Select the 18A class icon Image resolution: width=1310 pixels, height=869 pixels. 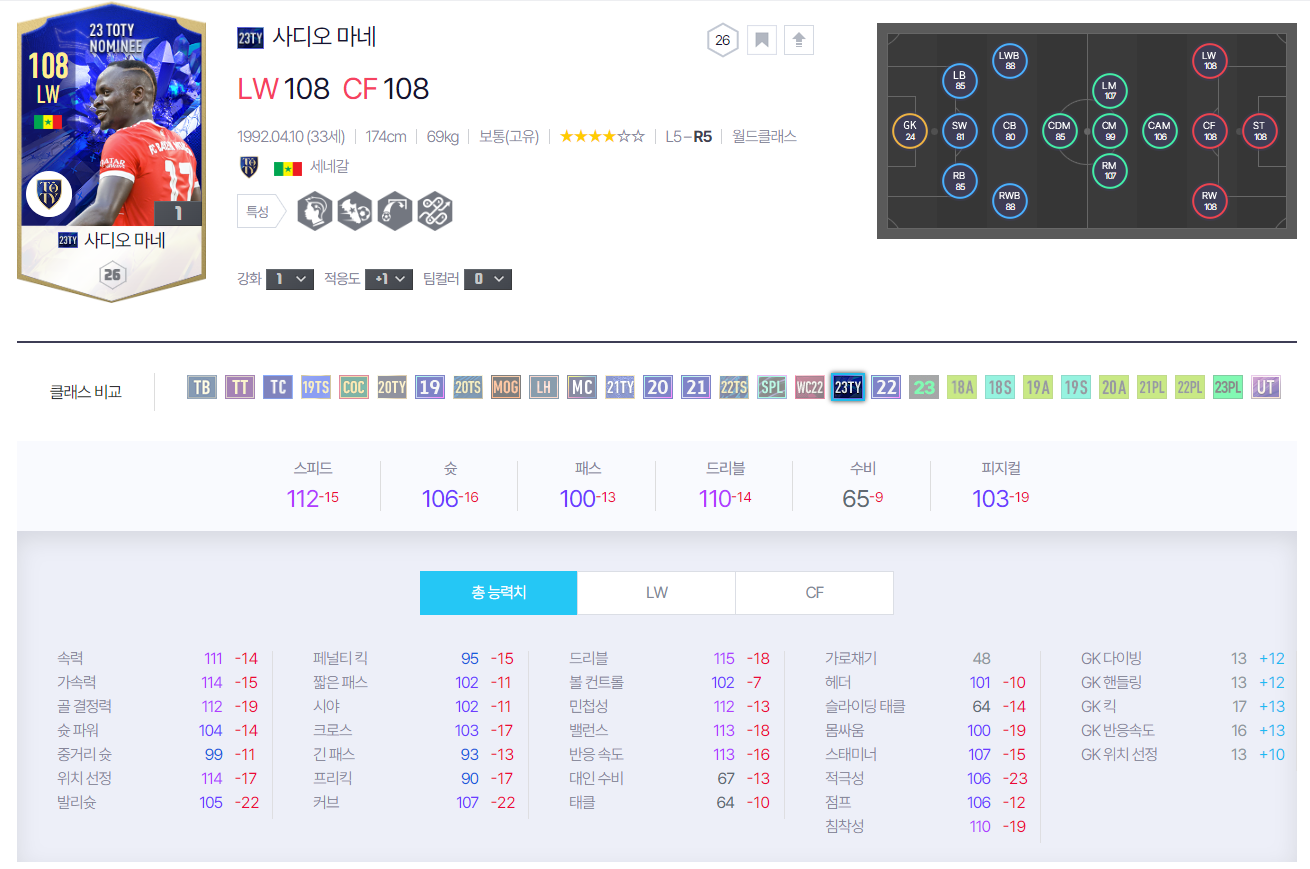click(962, 387)
